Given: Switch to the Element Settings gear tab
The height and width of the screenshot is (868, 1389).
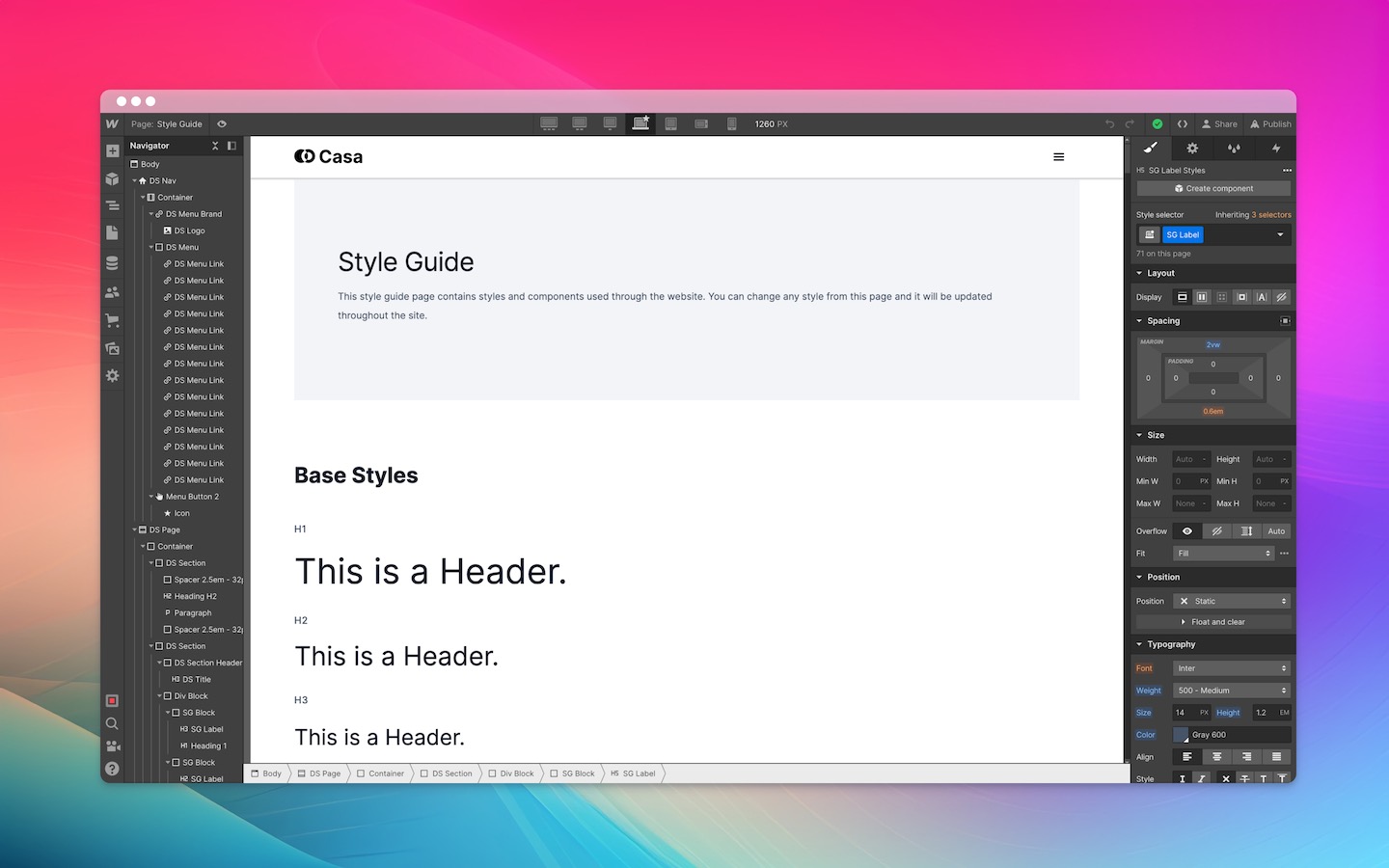Looking at the screenshot, I should tap(1192, 148).
